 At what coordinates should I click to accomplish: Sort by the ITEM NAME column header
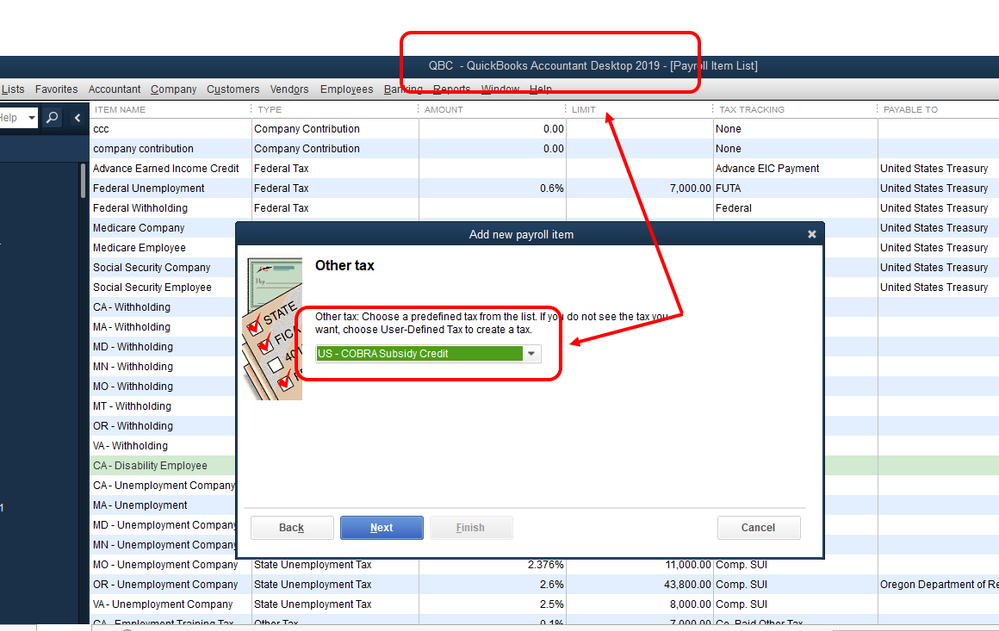[x=120, y=110]
